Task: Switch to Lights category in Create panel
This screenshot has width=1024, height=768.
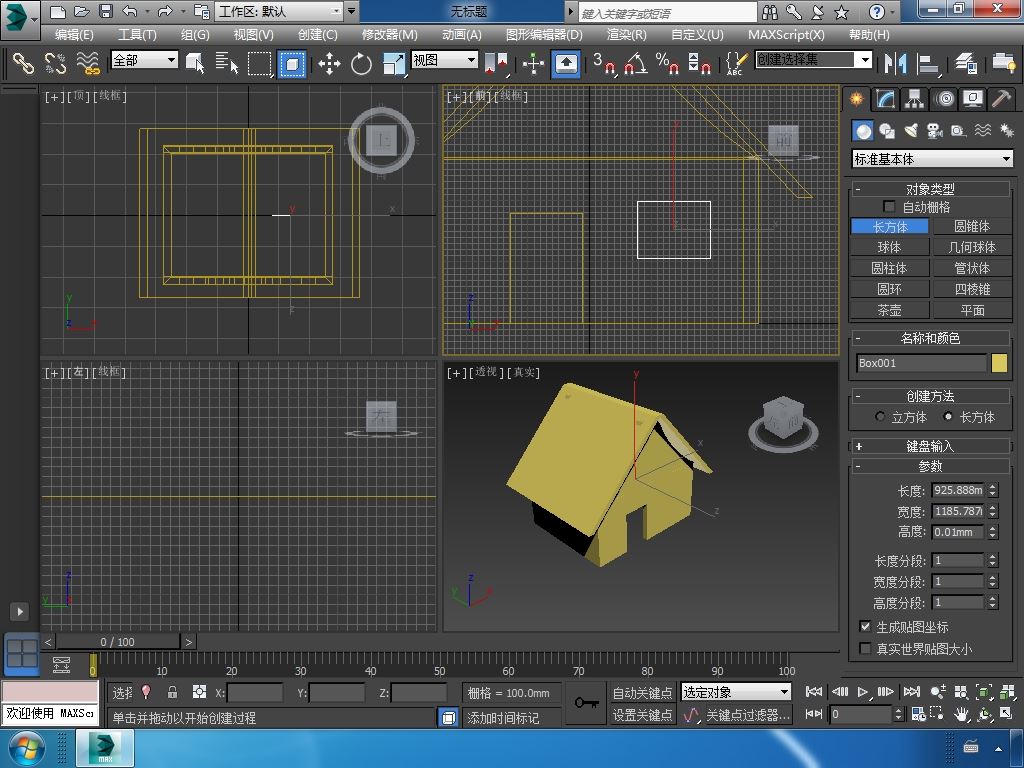Action: coord(911,131)
